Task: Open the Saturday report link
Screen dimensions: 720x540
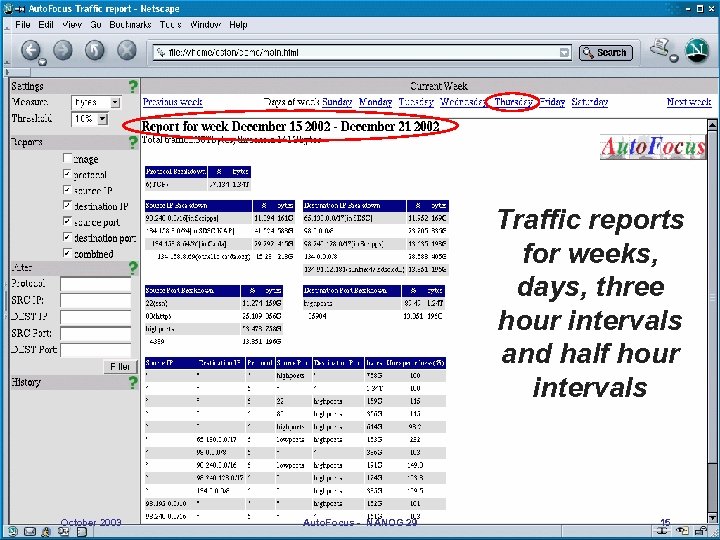Action: [590, 102]
